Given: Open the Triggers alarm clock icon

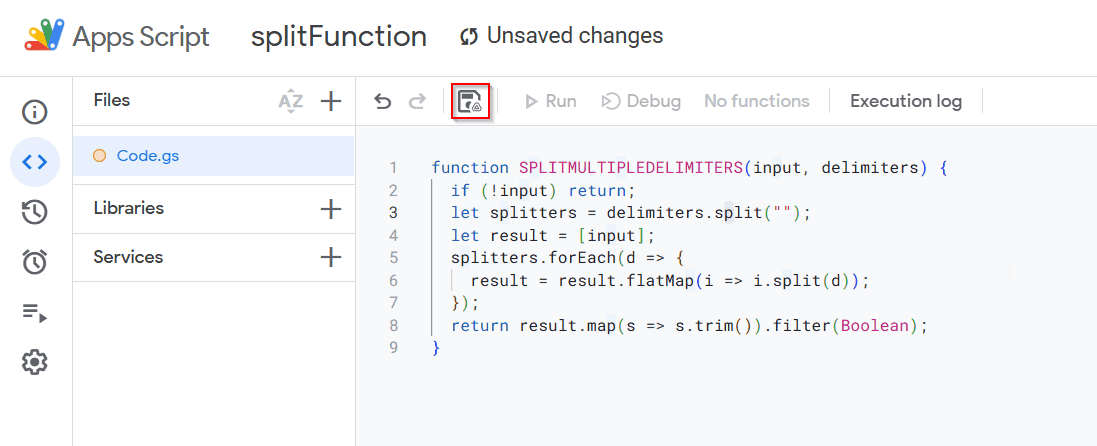Looking at the screenshot, I should (35, 263).
